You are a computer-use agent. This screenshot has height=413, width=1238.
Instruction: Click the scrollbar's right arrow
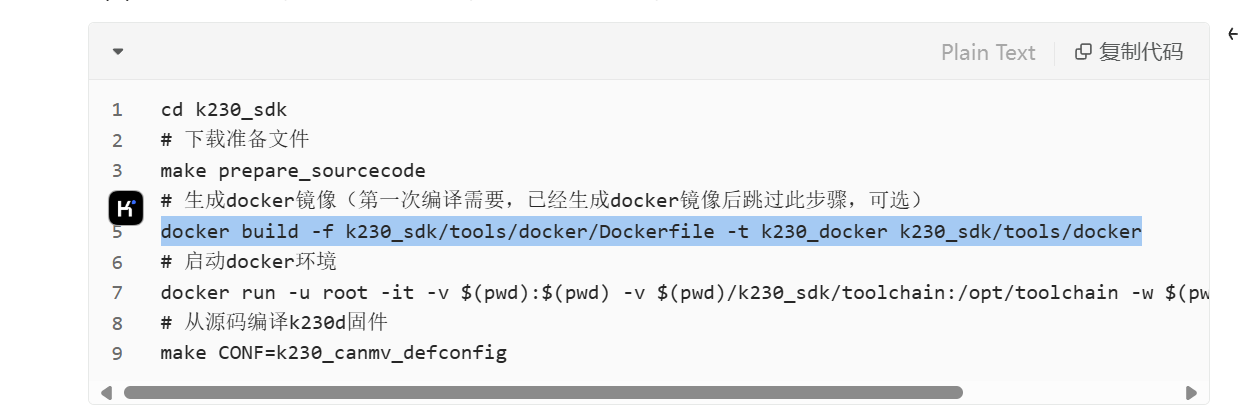point(1190,393)
